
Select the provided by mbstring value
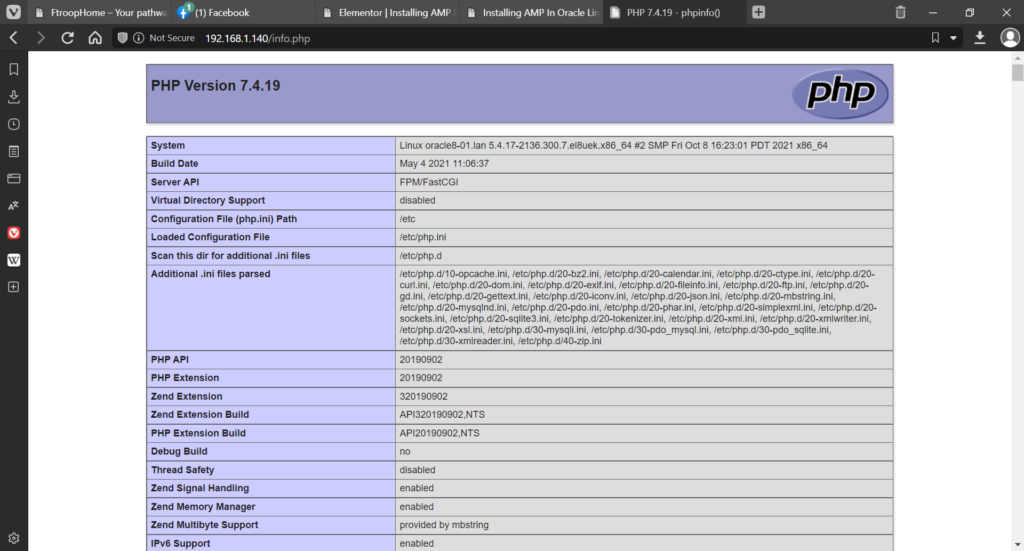(x=444, y=525)
